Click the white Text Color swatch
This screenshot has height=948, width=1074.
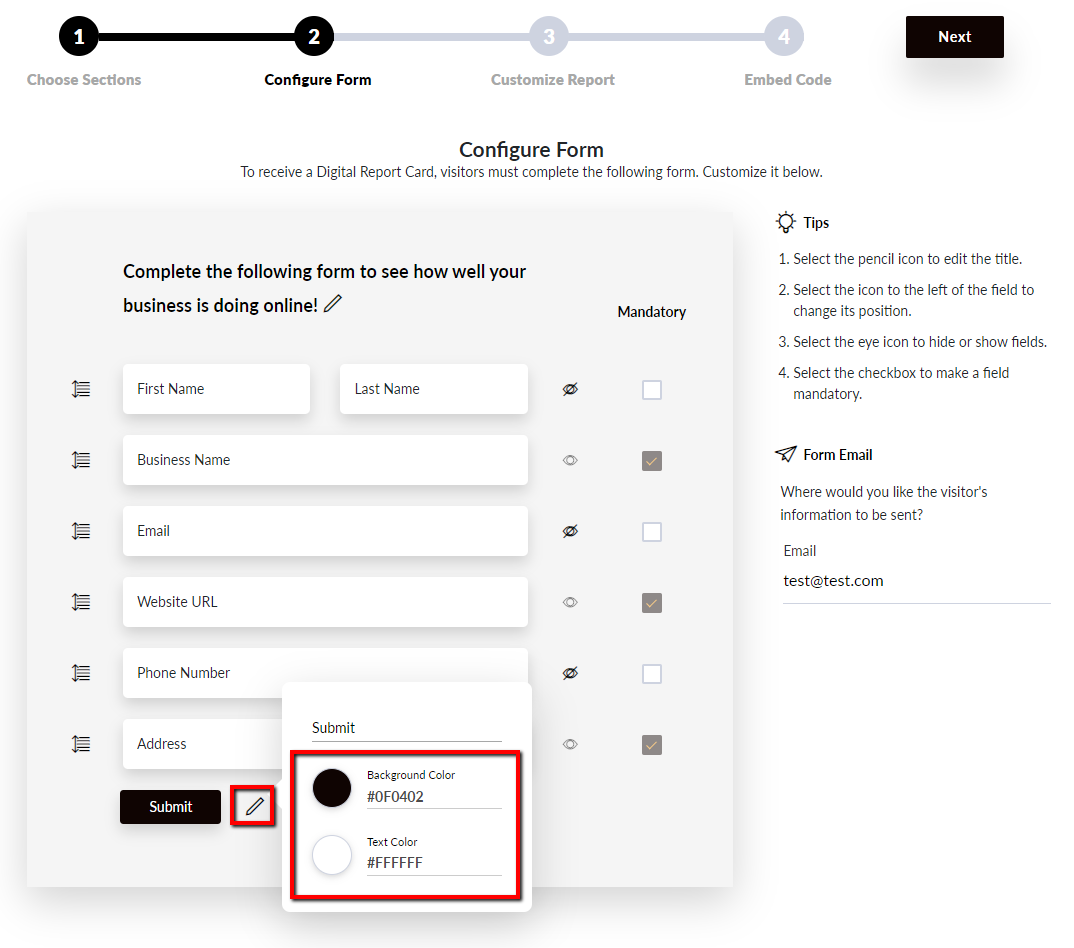[x=332, y=855]
